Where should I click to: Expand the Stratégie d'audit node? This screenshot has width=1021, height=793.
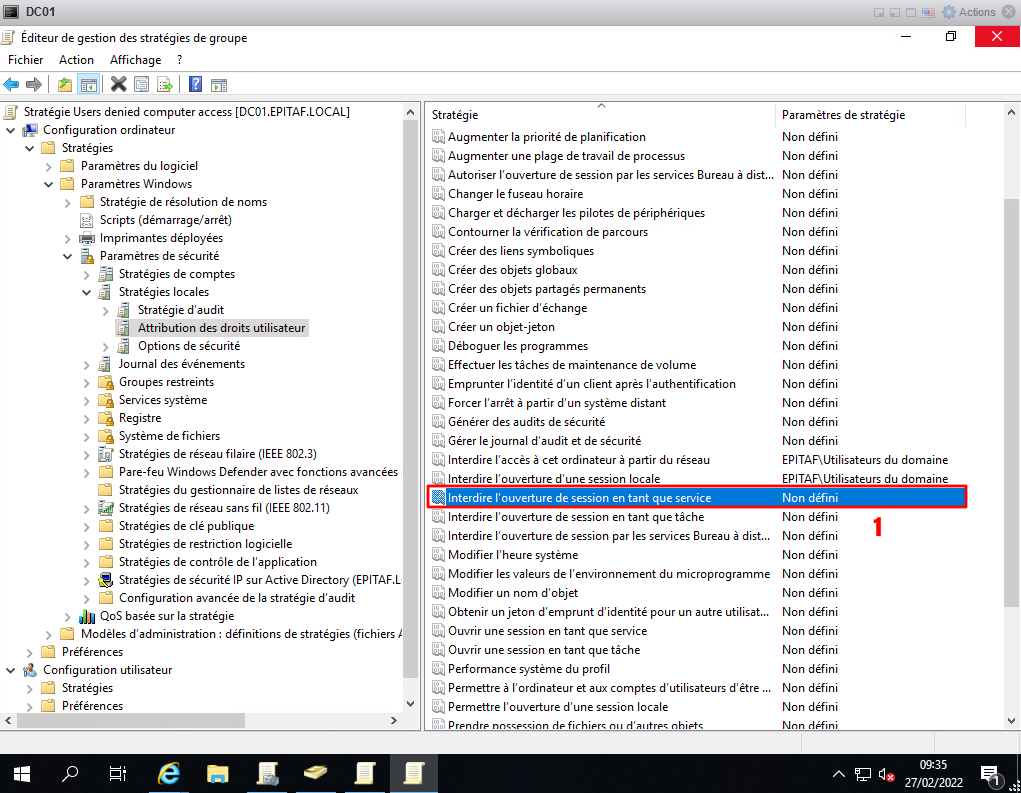(x=106, y=310)
